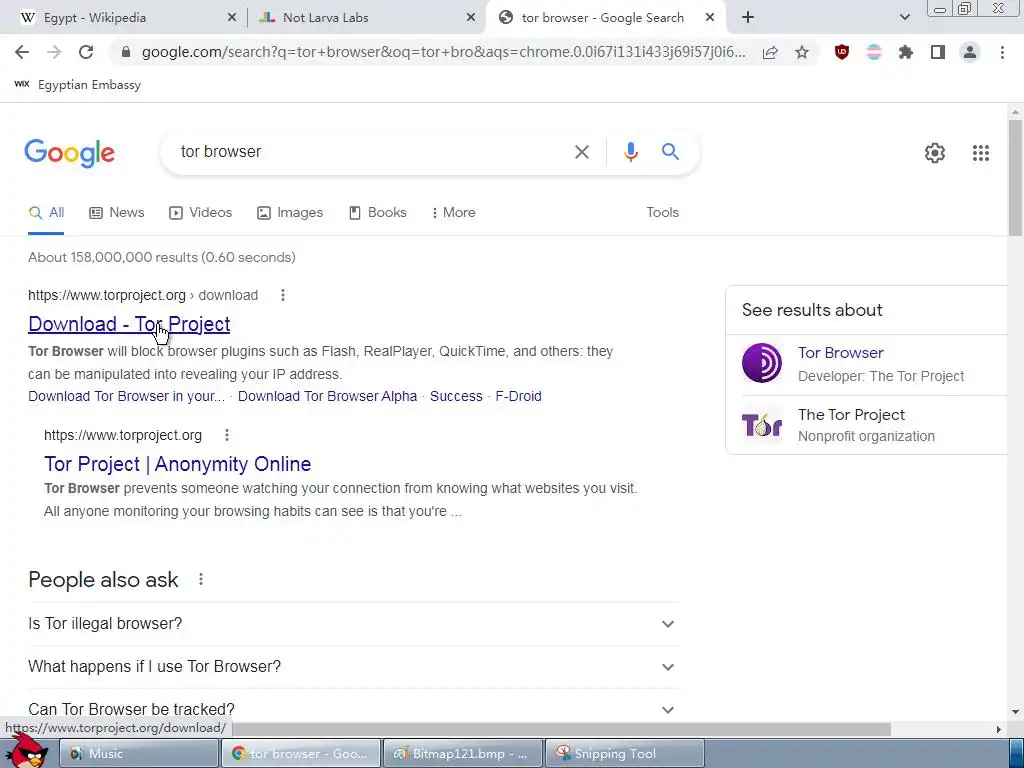The image size is (1024, 768).
Task: Switch to News results
Action: [117, 213]
